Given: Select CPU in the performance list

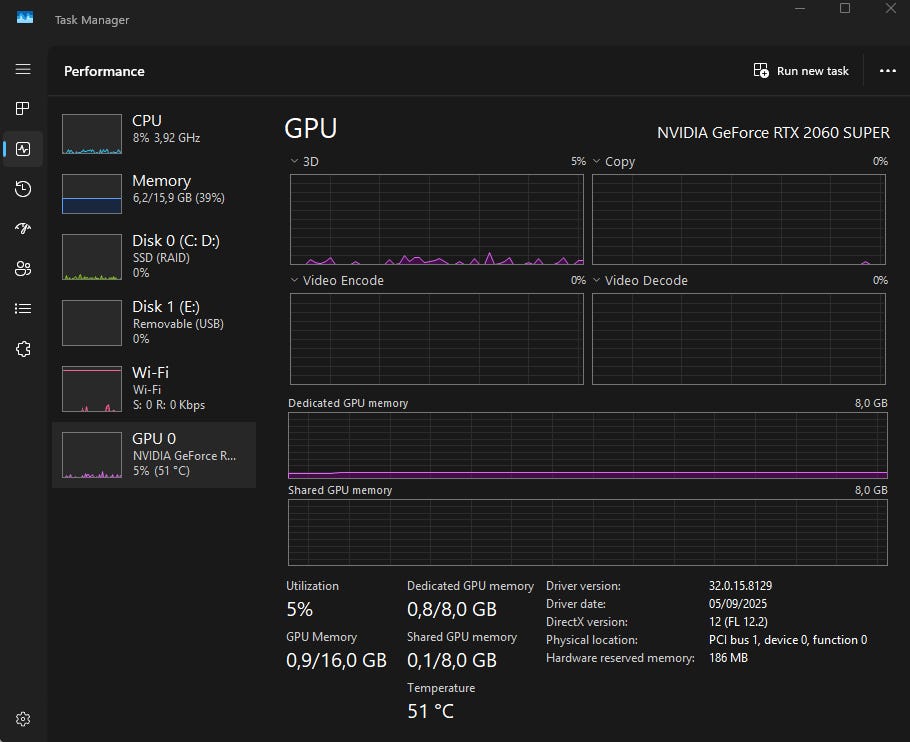Looking at the screenshot, I should (153, 133).
